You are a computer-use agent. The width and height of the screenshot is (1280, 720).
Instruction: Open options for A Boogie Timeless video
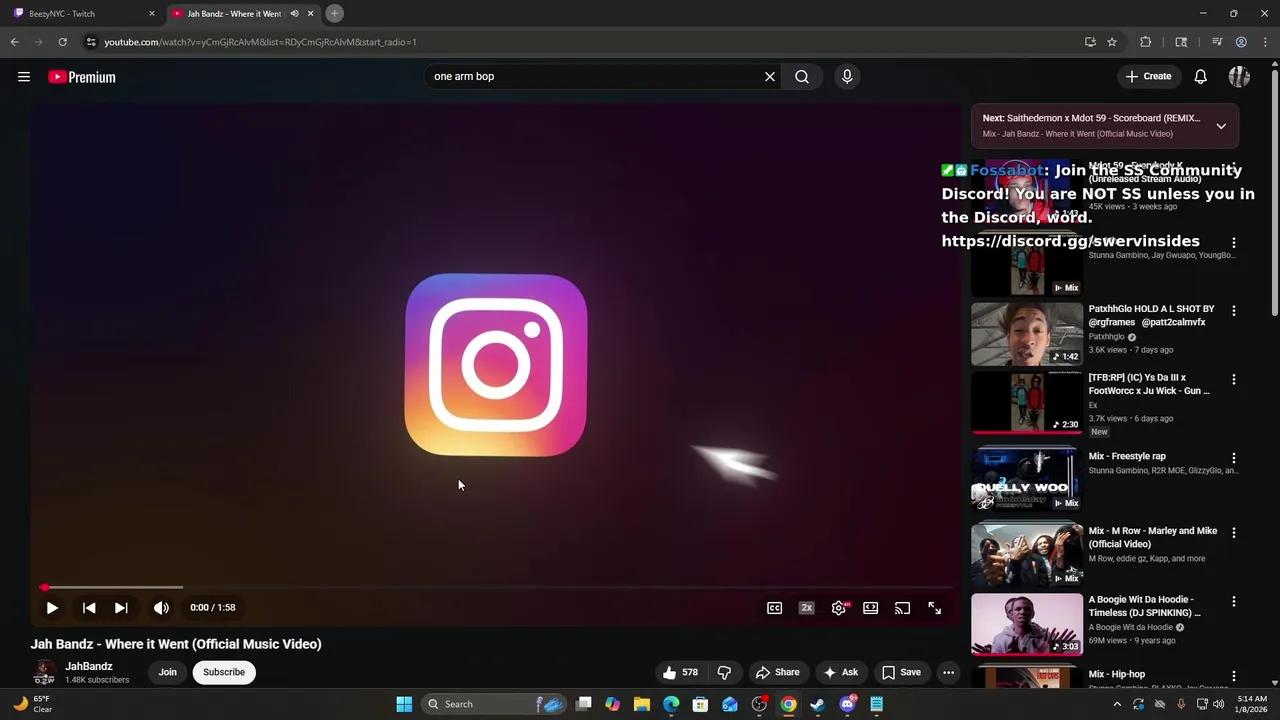click(x=1233, y=602)
